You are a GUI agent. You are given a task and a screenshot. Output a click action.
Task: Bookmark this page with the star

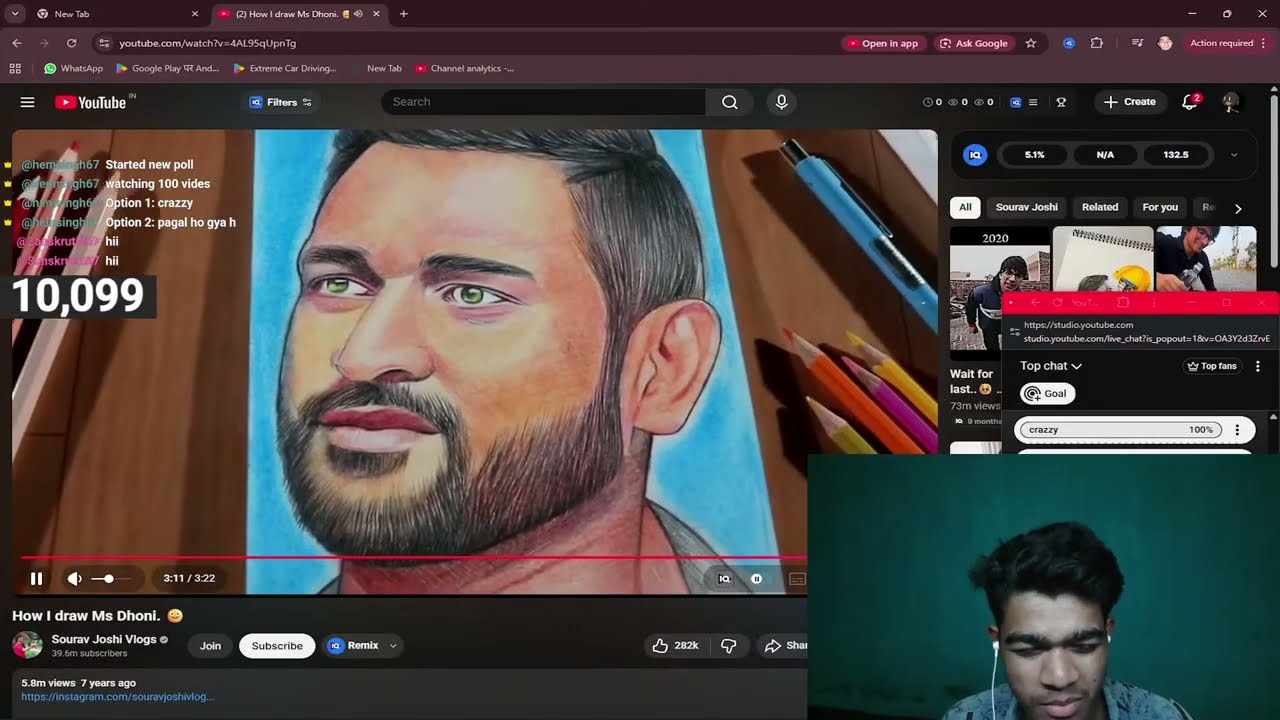point(1031,43)
